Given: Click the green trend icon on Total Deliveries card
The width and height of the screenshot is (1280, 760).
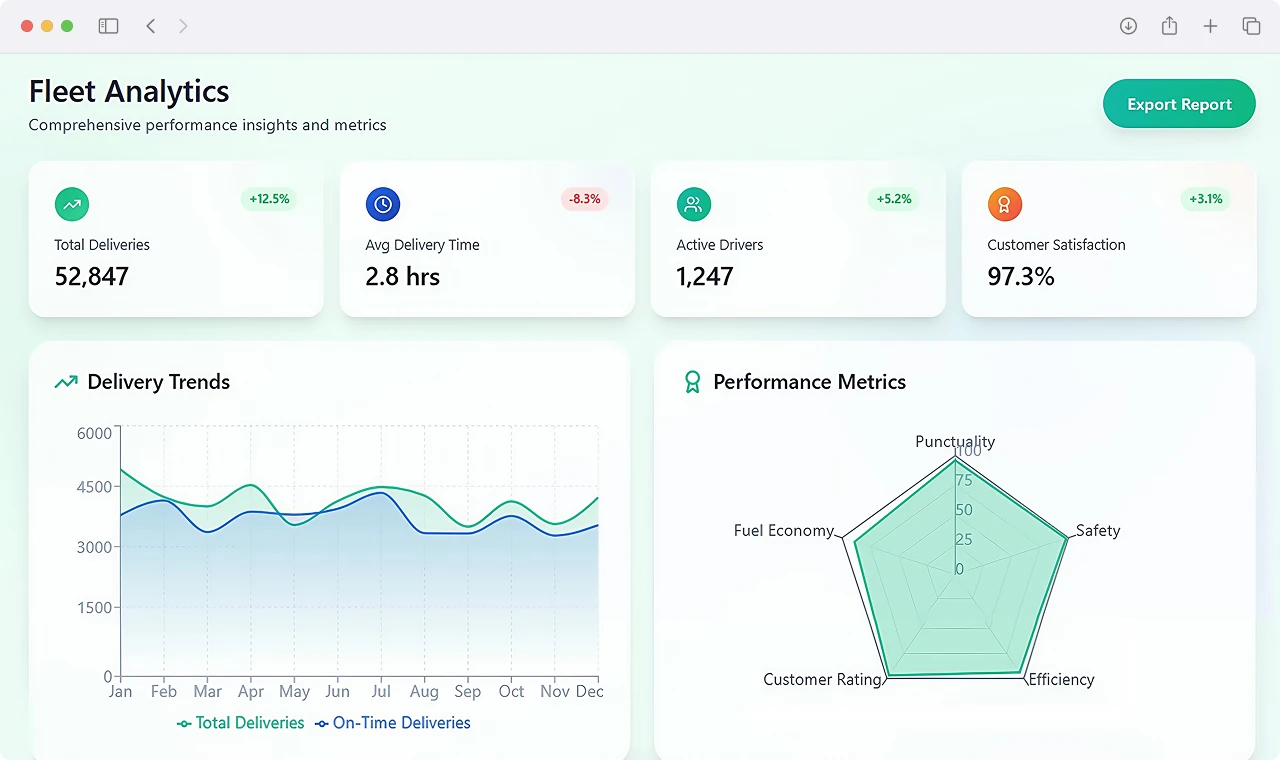Looking at the screenshot, I should pyautogui.click(x=72, y=204).
